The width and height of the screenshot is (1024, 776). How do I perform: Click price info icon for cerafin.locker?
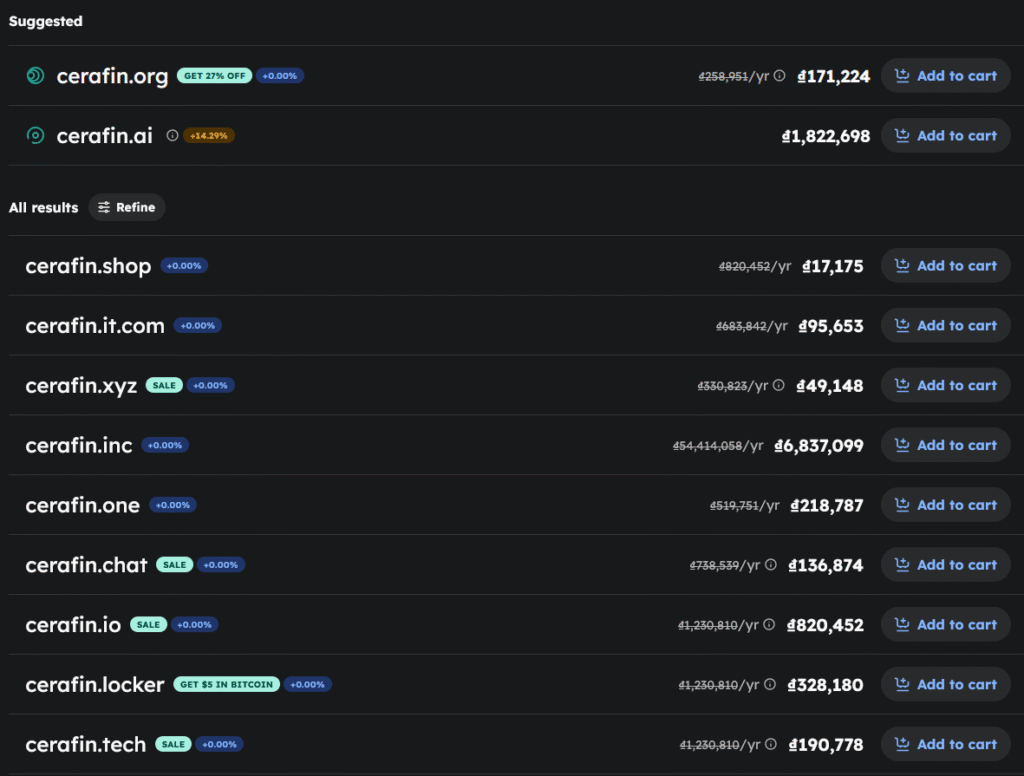769,685
